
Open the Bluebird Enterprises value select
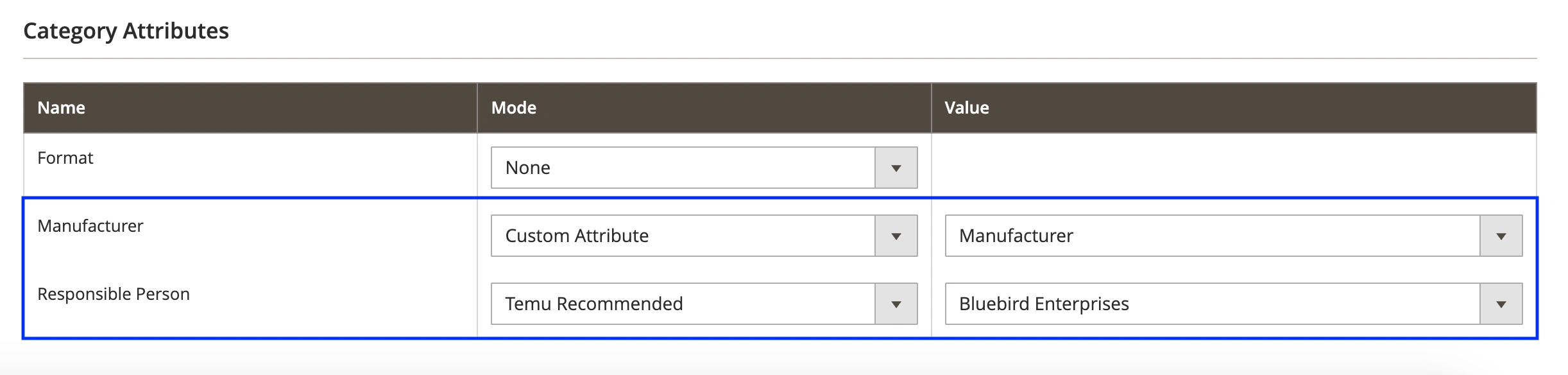(1212, 304)
